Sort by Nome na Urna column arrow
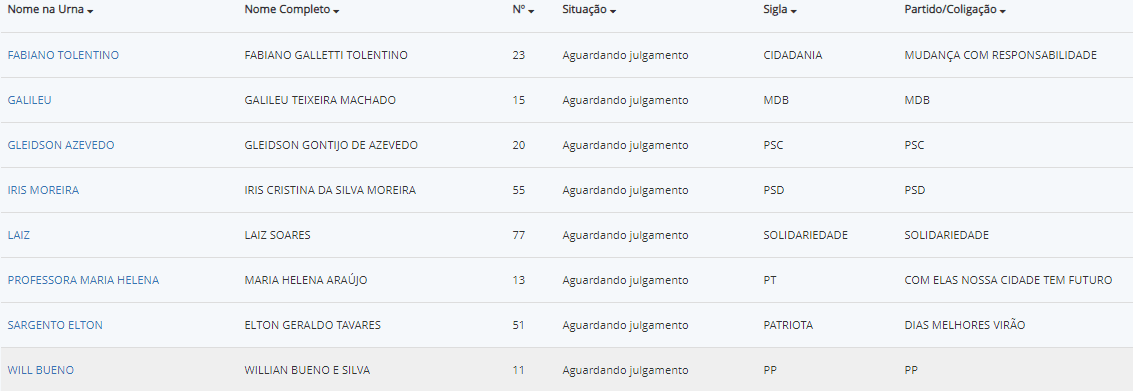Image resolution: width=1133 pixels, height=391 pixels. click(x=90, y=12)
